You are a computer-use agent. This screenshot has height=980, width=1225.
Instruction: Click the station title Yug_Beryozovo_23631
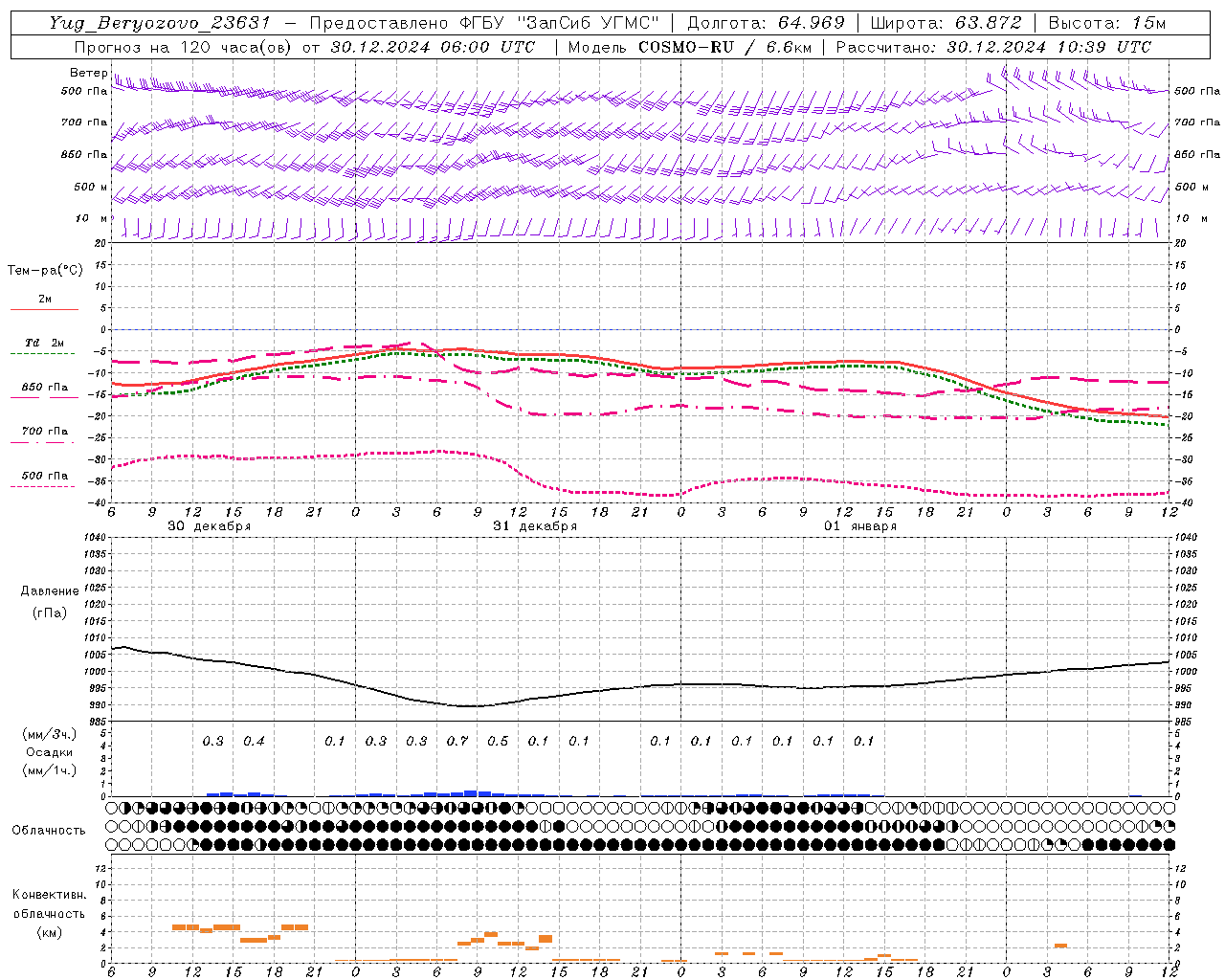point(160,23)
